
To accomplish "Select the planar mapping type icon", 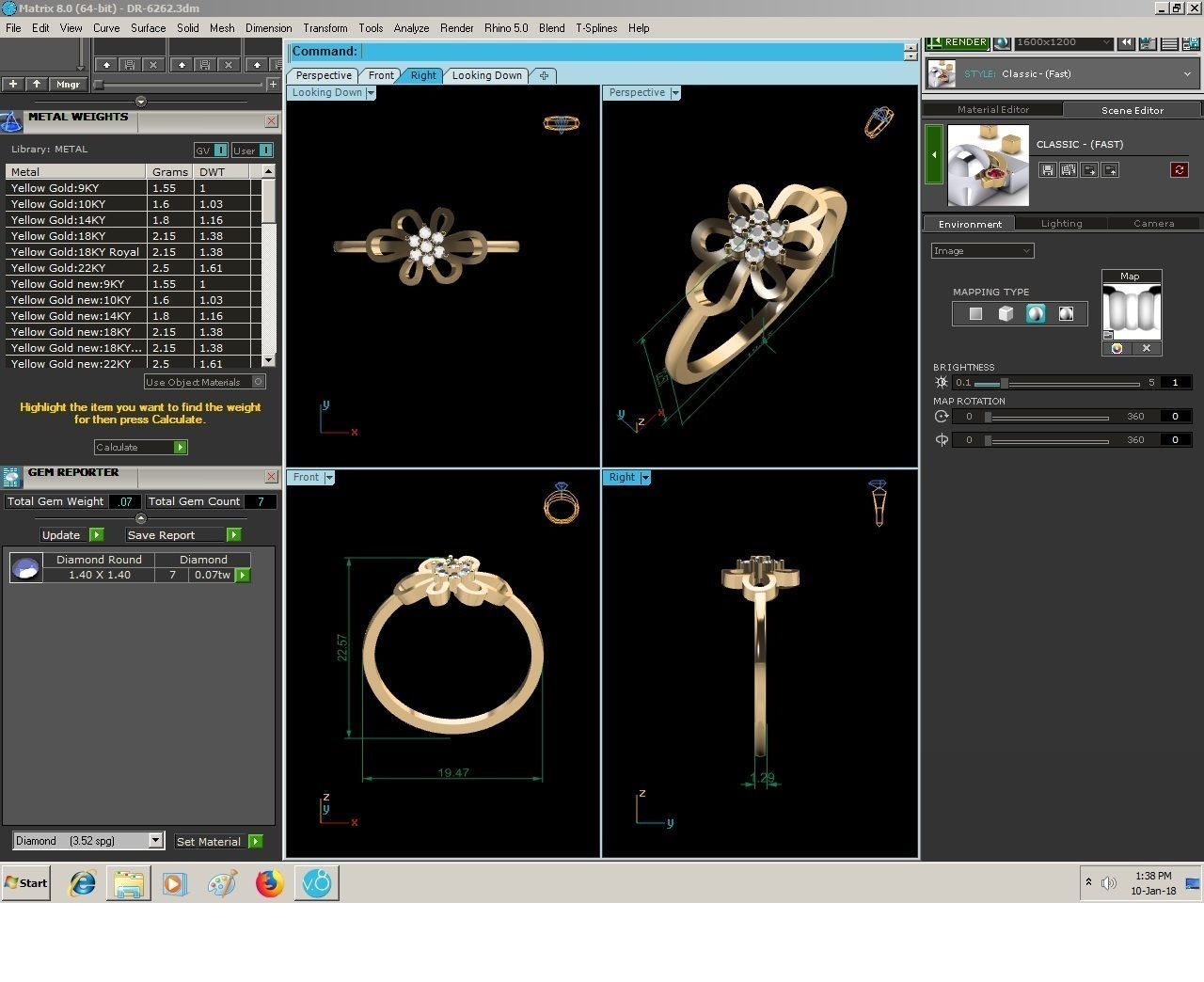I will point(975,313).
